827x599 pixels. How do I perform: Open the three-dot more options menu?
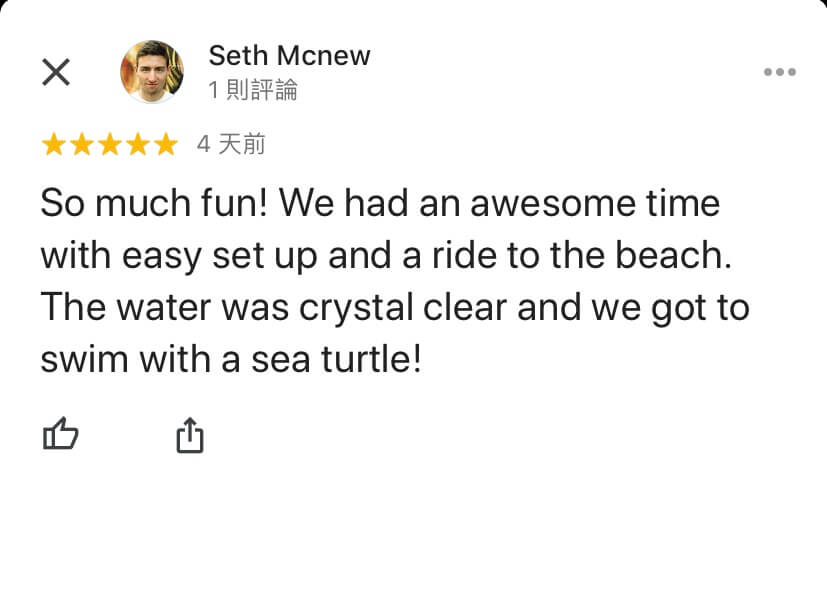coord(780,72)
